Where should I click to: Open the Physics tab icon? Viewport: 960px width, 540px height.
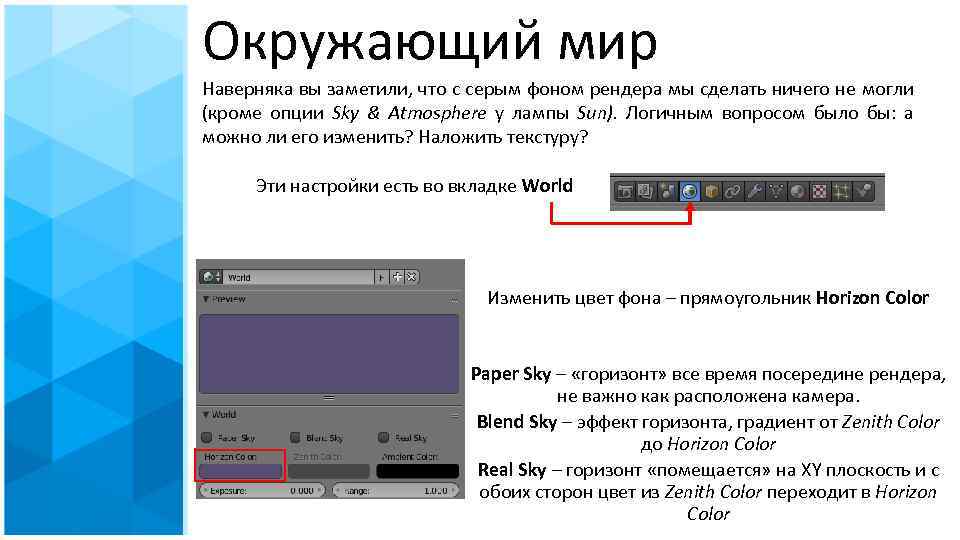pyautogui.click(x=863, y=192)
